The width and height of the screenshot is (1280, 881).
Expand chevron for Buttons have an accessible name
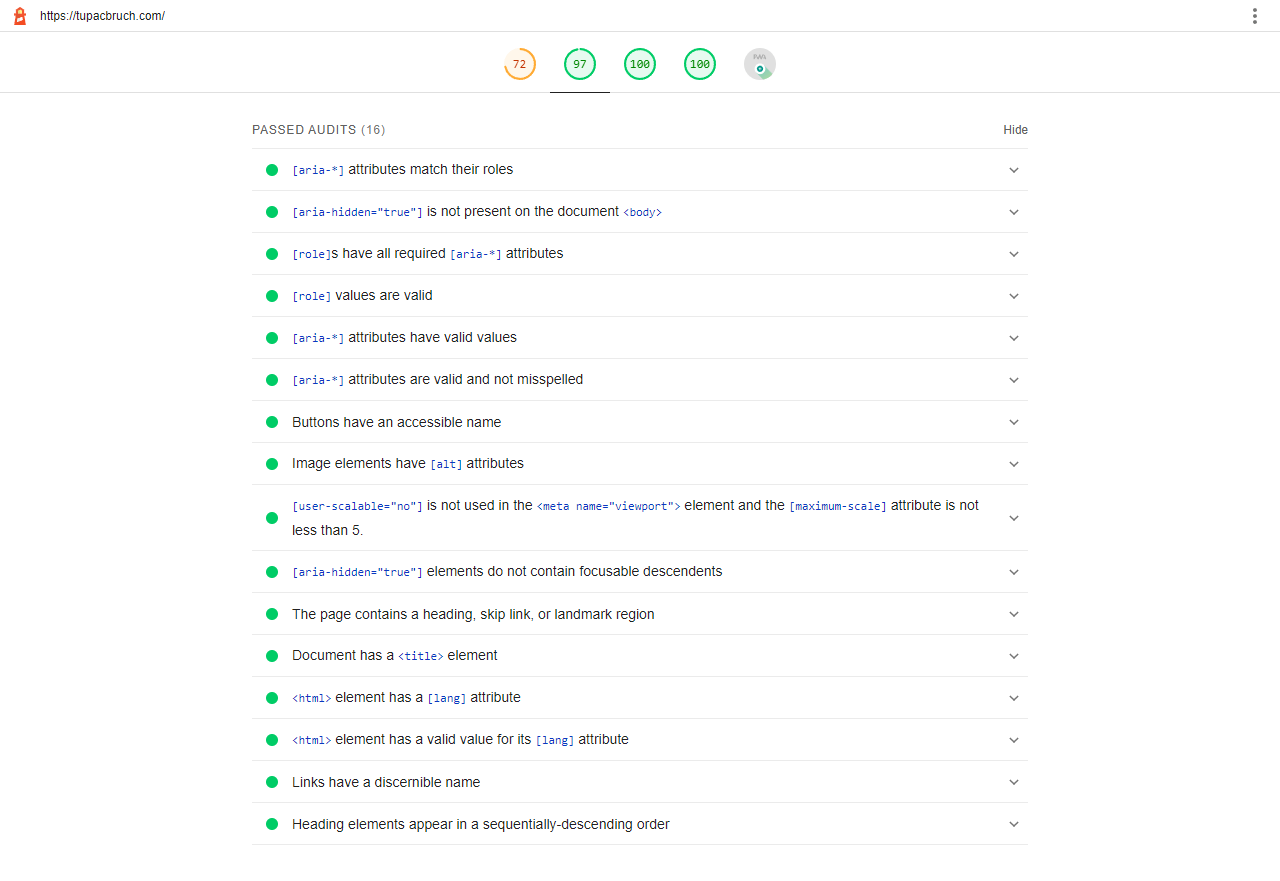1014,422
